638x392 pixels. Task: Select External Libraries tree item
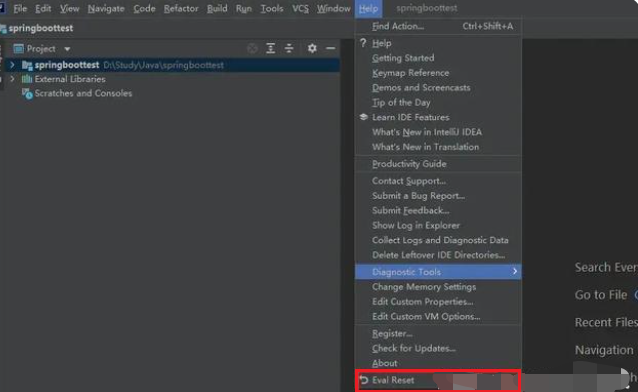70,79
